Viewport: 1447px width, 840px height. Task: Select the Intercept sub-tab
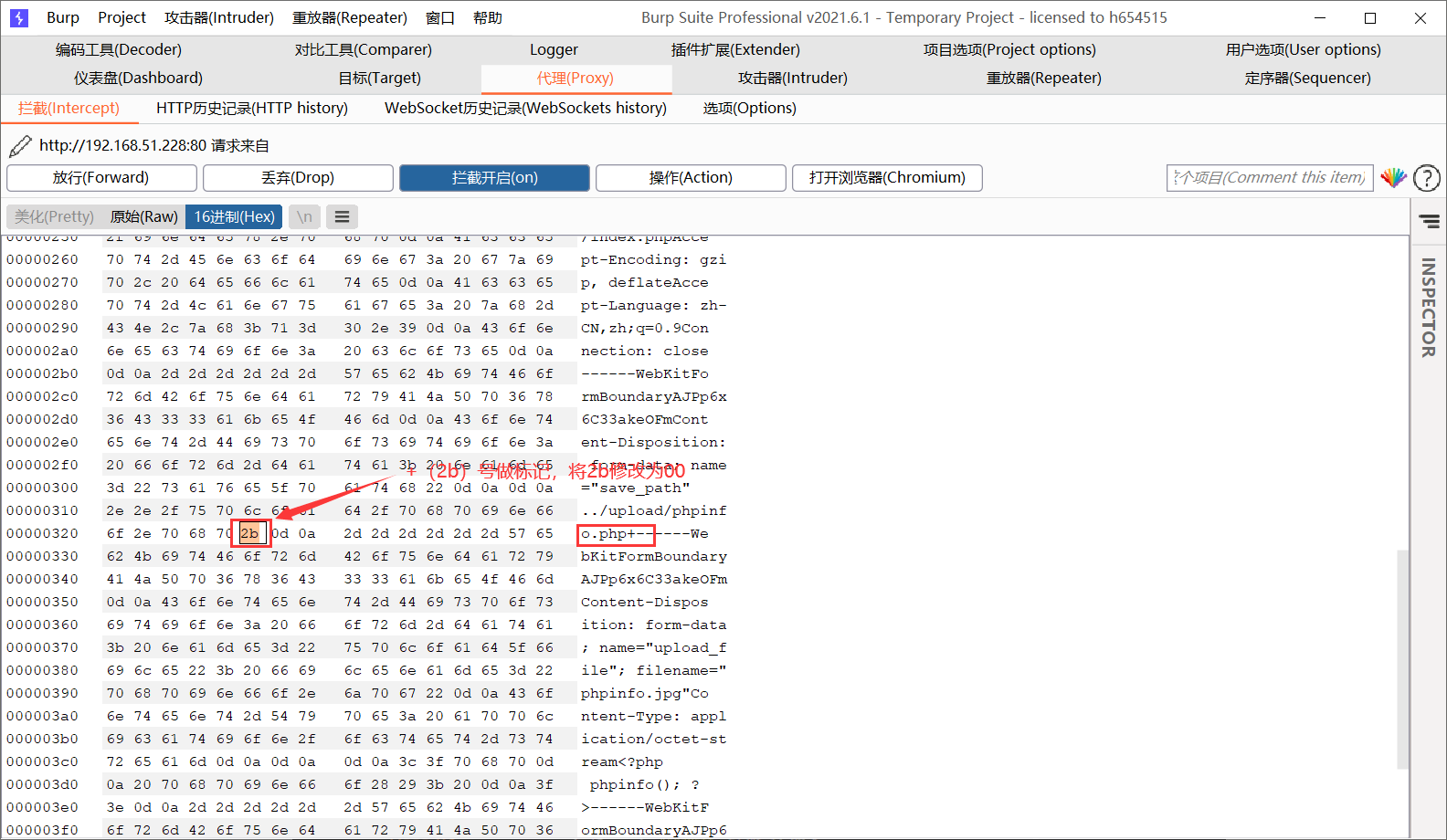click(x=69, y=108)
